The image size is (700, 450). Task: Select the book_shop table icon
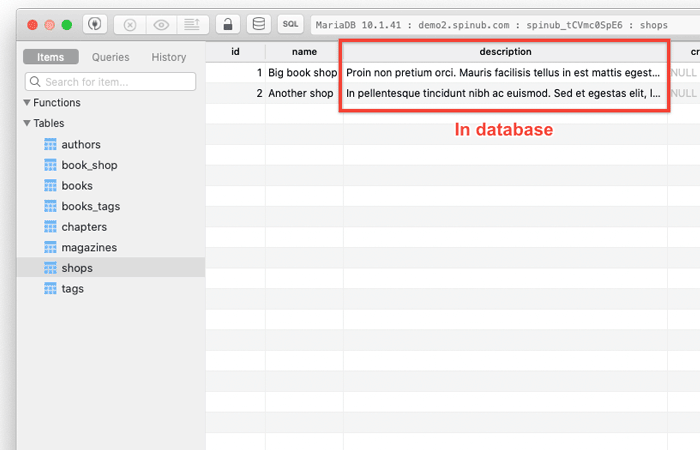point(51,165)
